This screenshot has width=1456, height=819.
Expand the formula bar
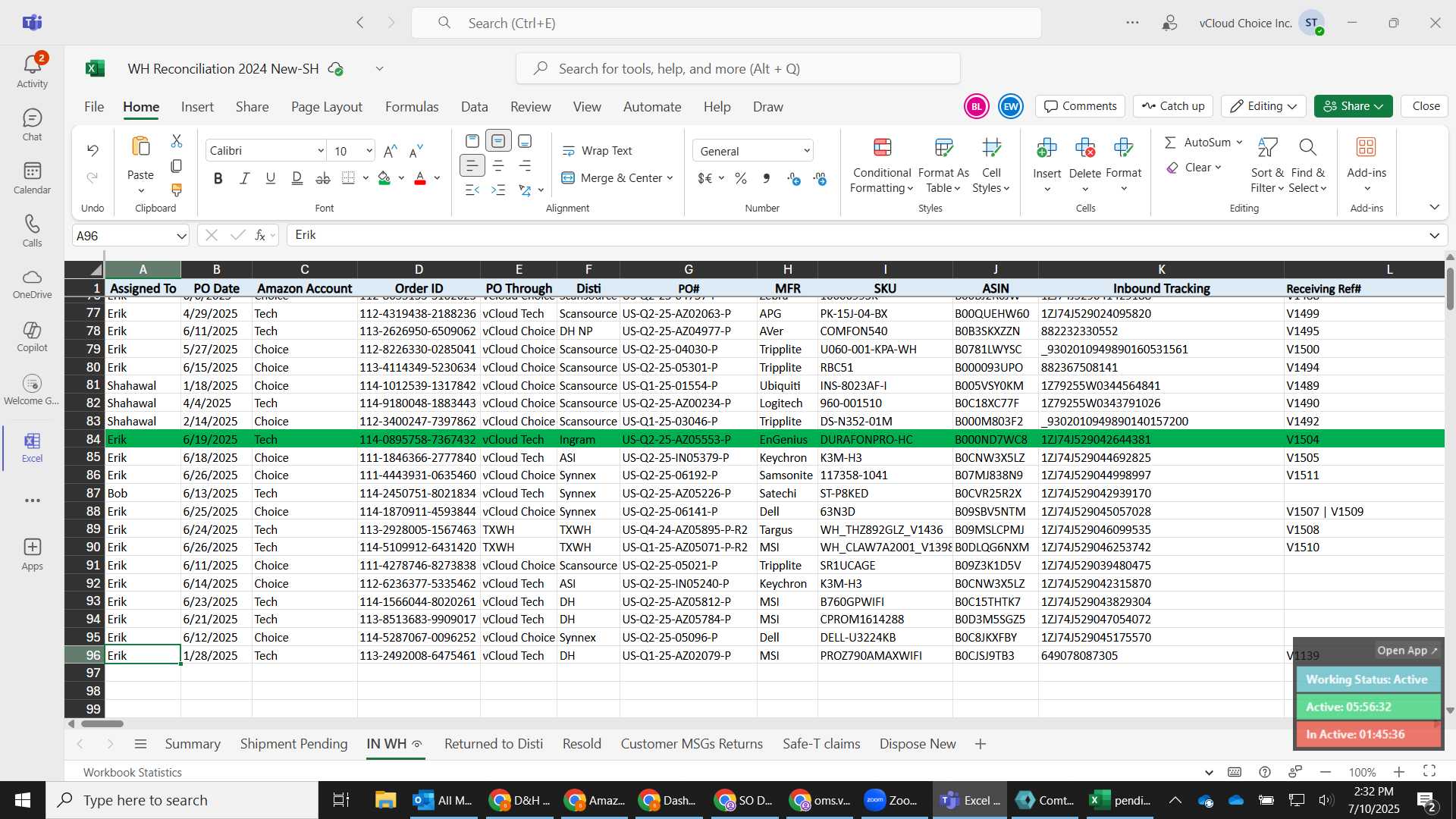pos(1434,235)
